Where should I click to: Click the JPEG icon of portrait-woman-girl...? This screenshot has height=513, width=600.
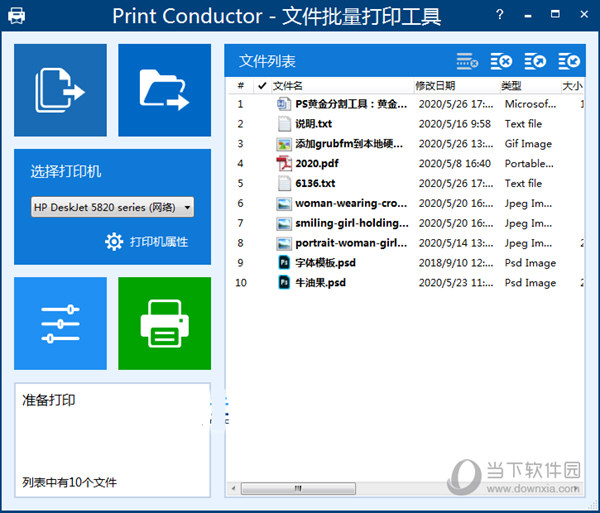coord(284,243)
